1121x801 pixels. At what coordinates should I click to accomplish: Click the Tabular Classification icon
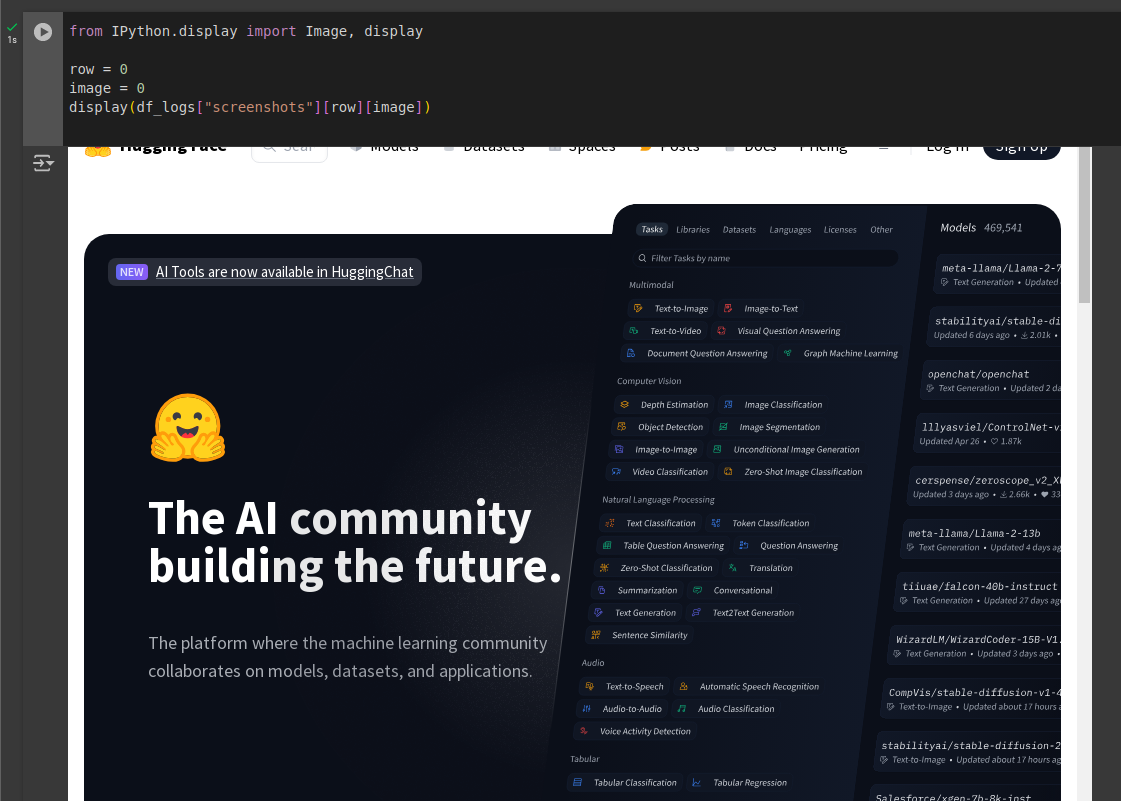tap(578, 782)
